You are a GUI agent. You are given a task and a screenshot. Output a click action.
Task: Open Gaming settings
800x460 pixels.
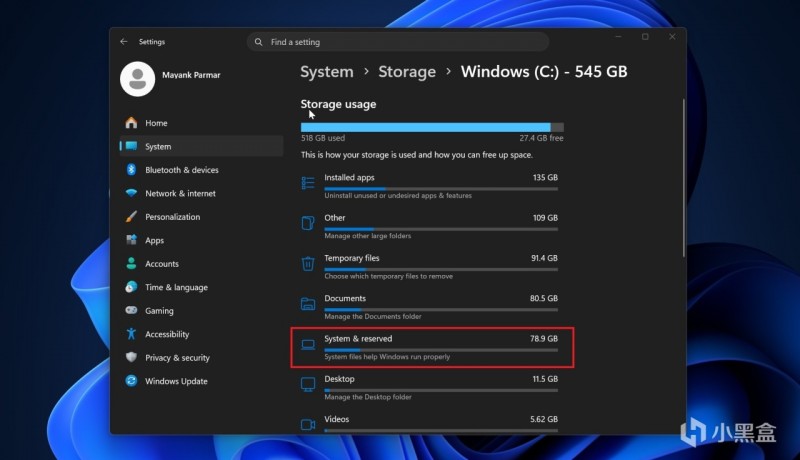click(201, 311)
